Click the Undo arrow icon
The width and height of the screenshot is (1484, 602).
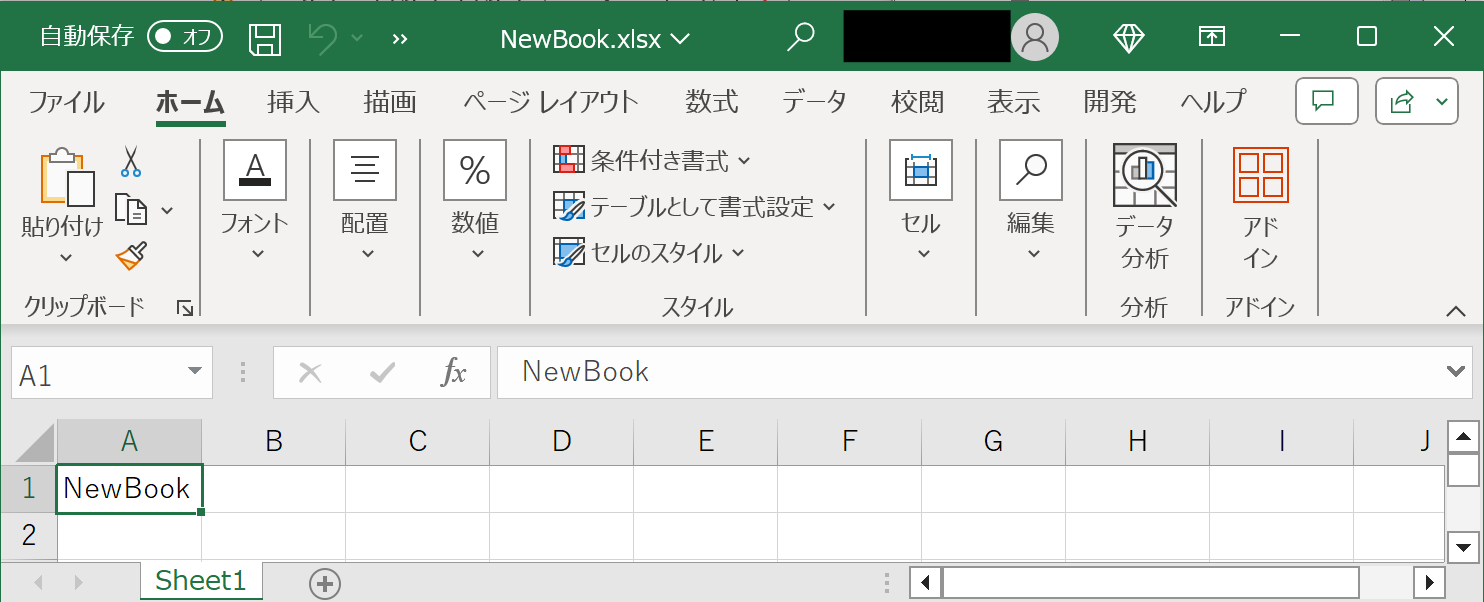[x=322, y=38]
